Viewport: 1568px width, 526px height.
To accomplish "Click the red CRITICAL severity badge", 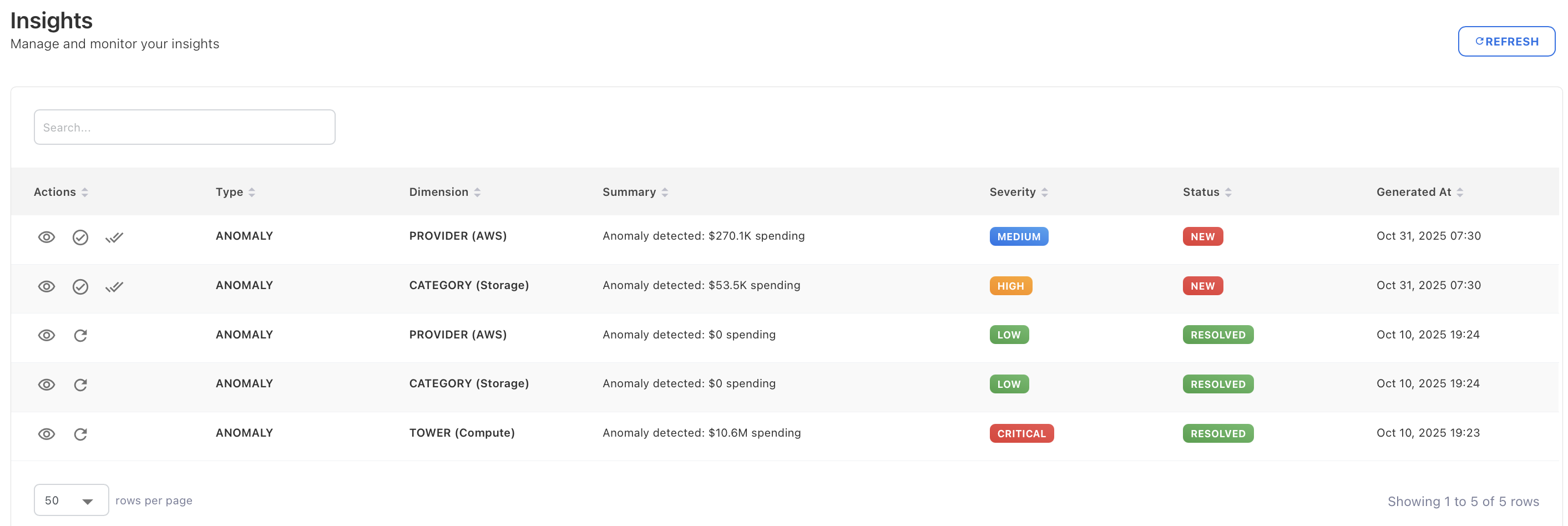I will tap(1021, 433).
